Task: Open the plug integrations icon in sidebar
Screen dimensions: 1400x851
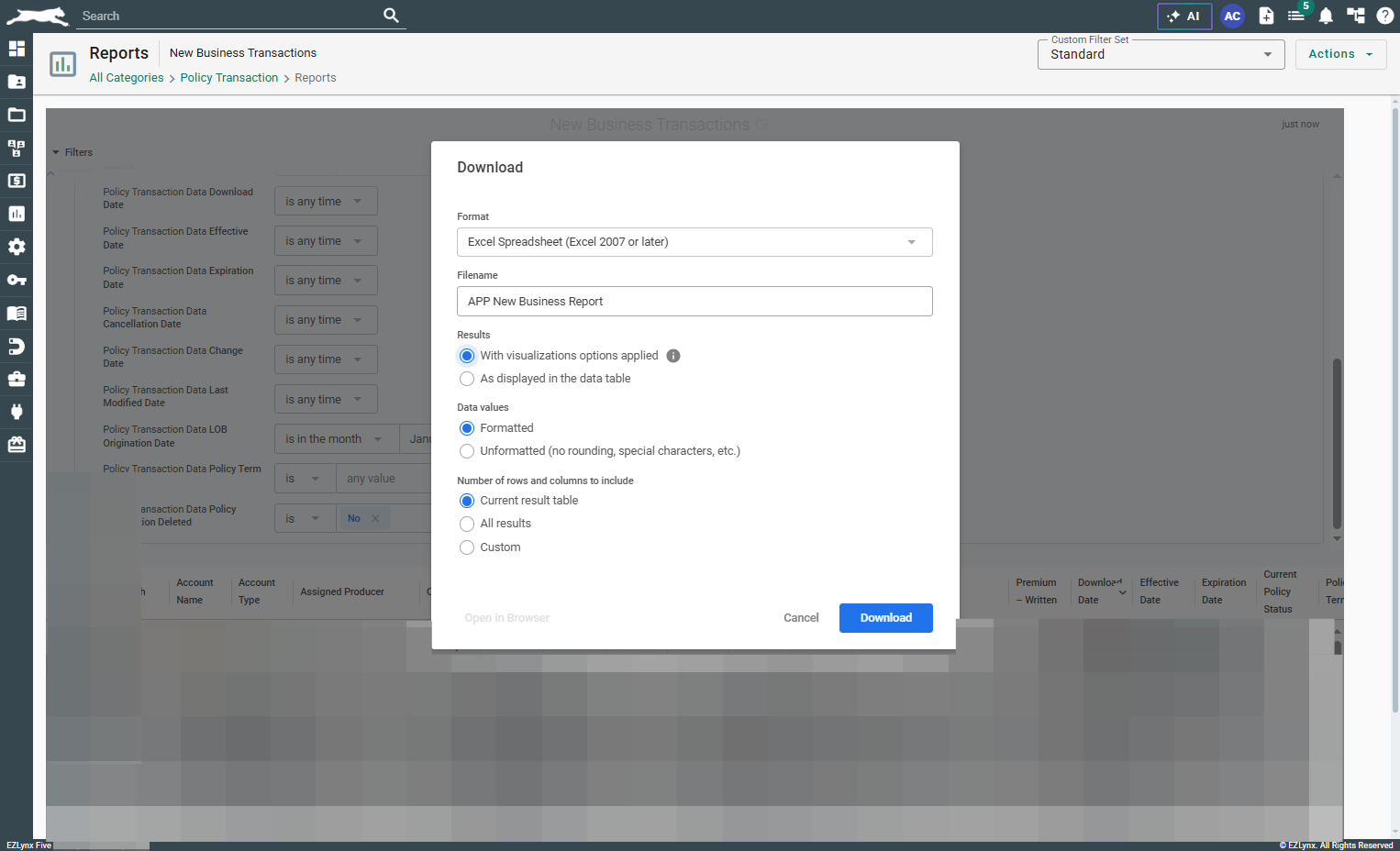Action: (17, 412)
